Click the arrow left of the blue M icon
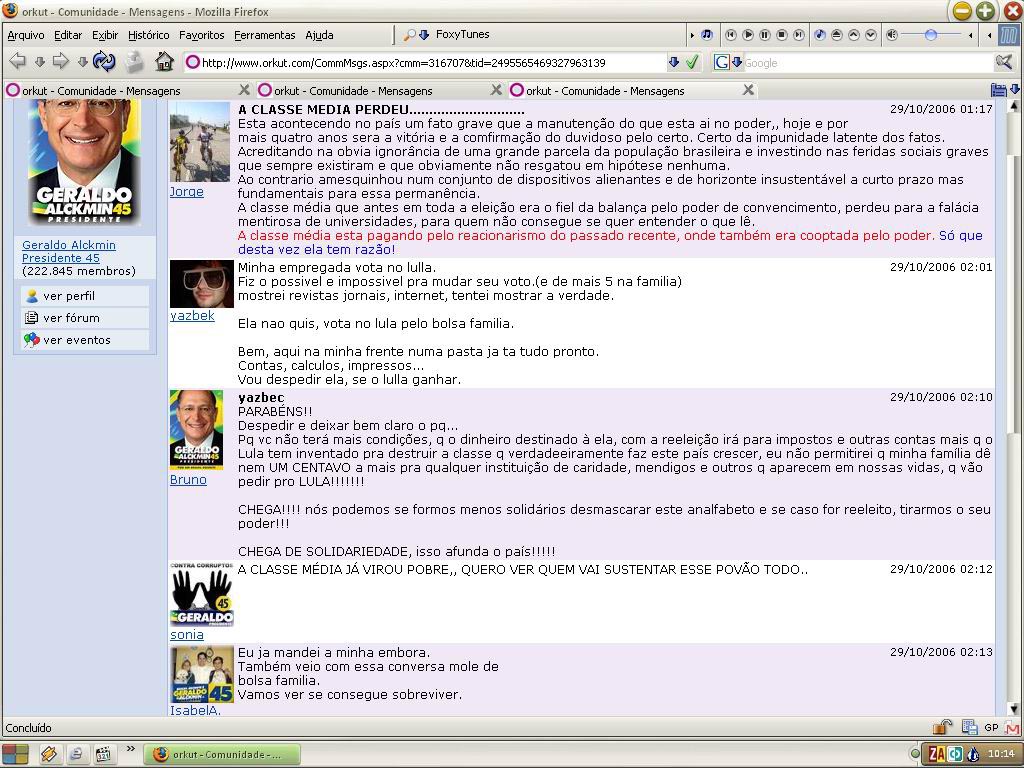 coord(990,35)
